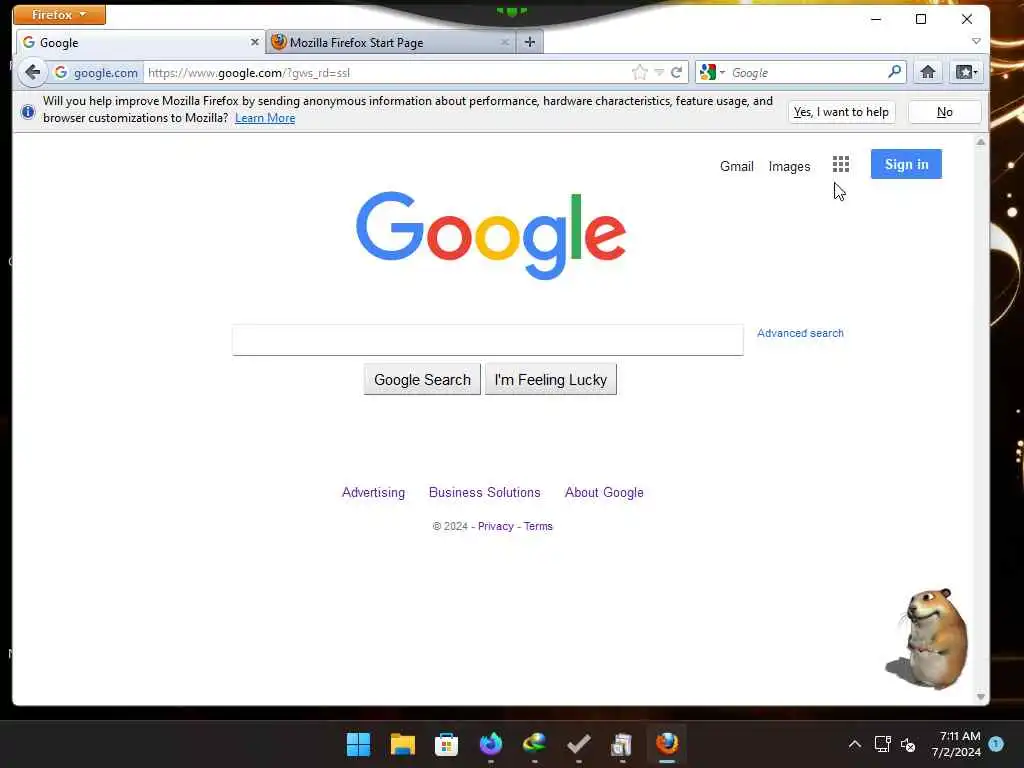
Task: Open Learn More link in notification bar
Action: click(264, 118)
